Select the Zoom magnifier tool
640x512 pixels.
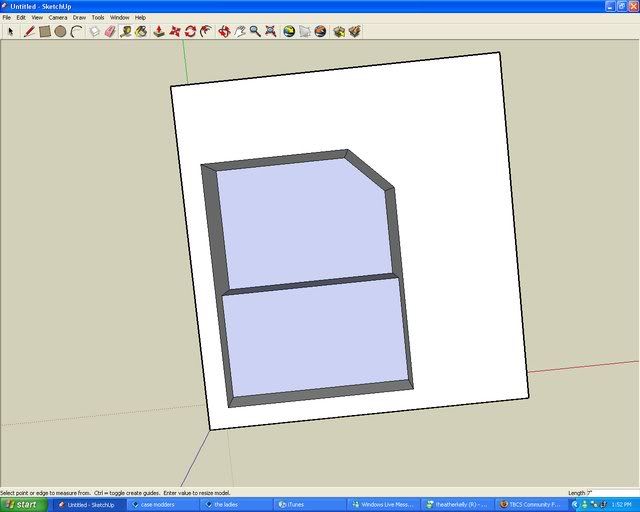tap(255, 31)
